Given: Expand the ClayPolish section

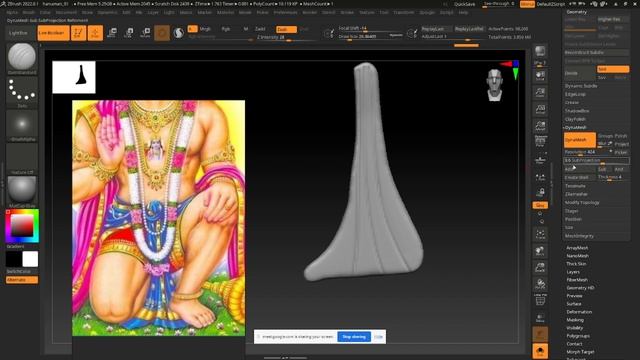Looking at the screenshot, I should pyautogui.click(x=575, y=119).
